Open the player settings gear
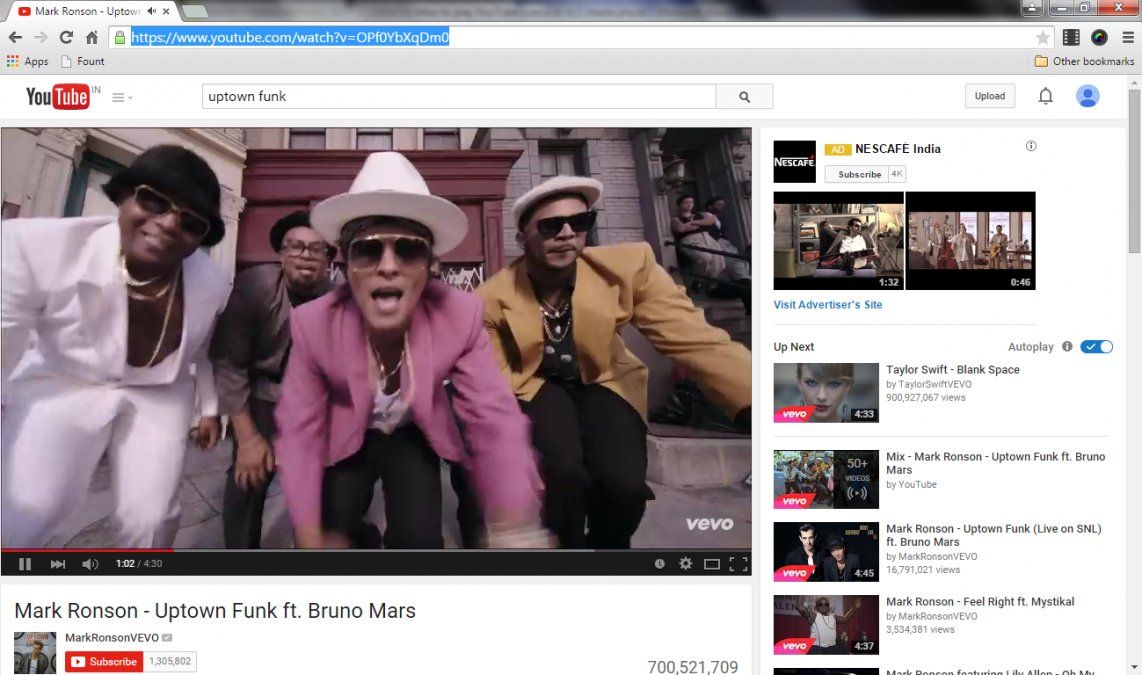1142x675 pixels. tap(685, 563)
